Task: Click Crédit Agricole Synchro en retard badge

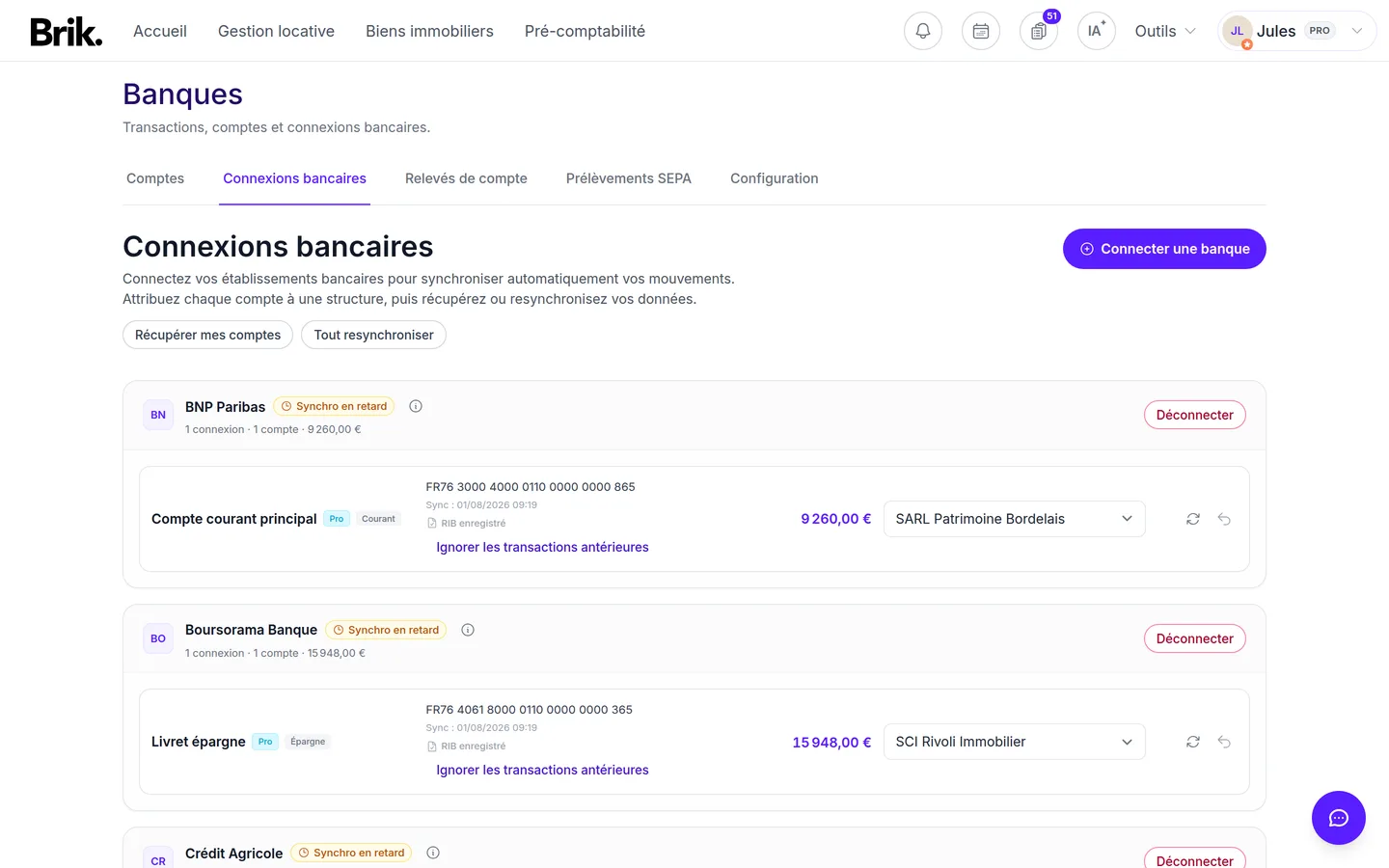Action: (351, 853)
